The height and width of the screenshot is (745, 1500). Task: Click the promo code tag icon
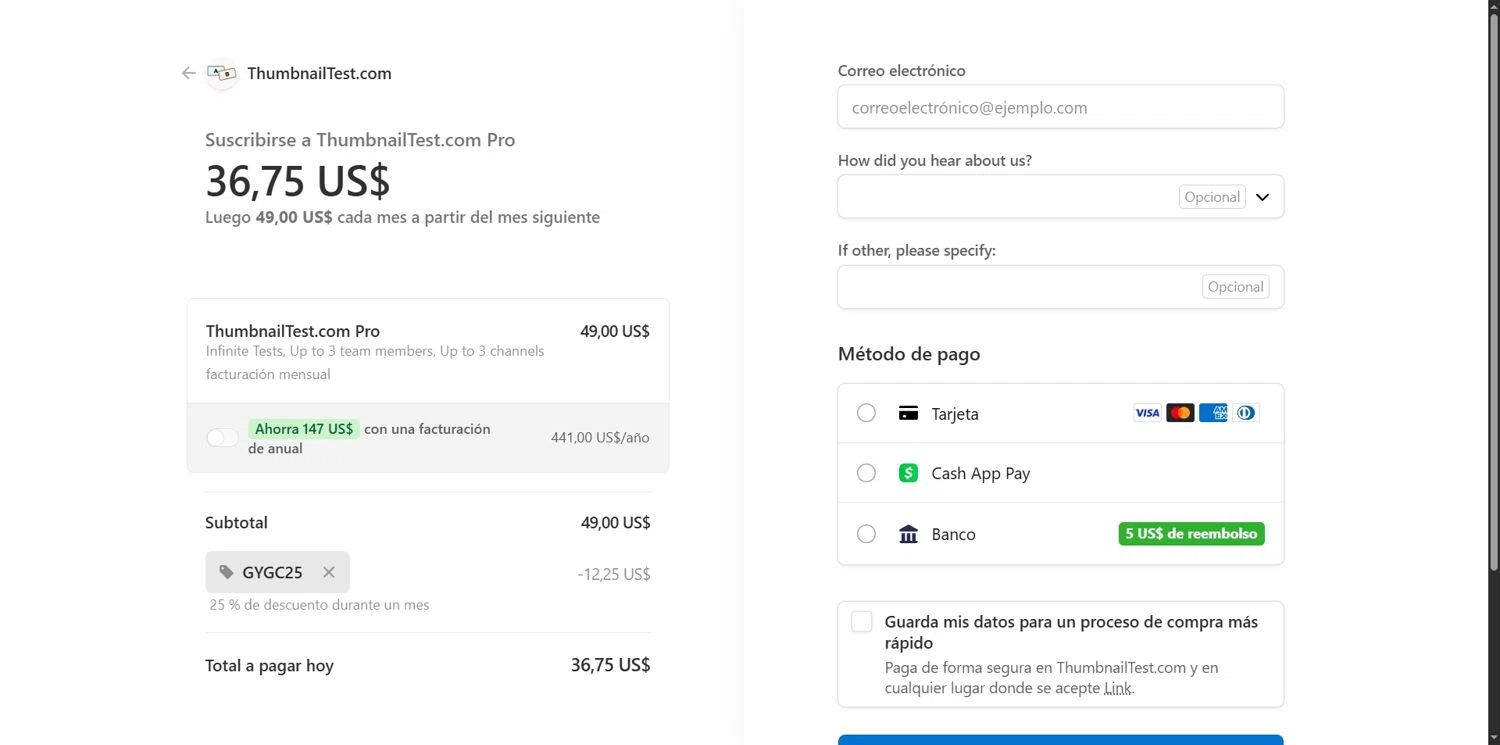click(227, 573)
